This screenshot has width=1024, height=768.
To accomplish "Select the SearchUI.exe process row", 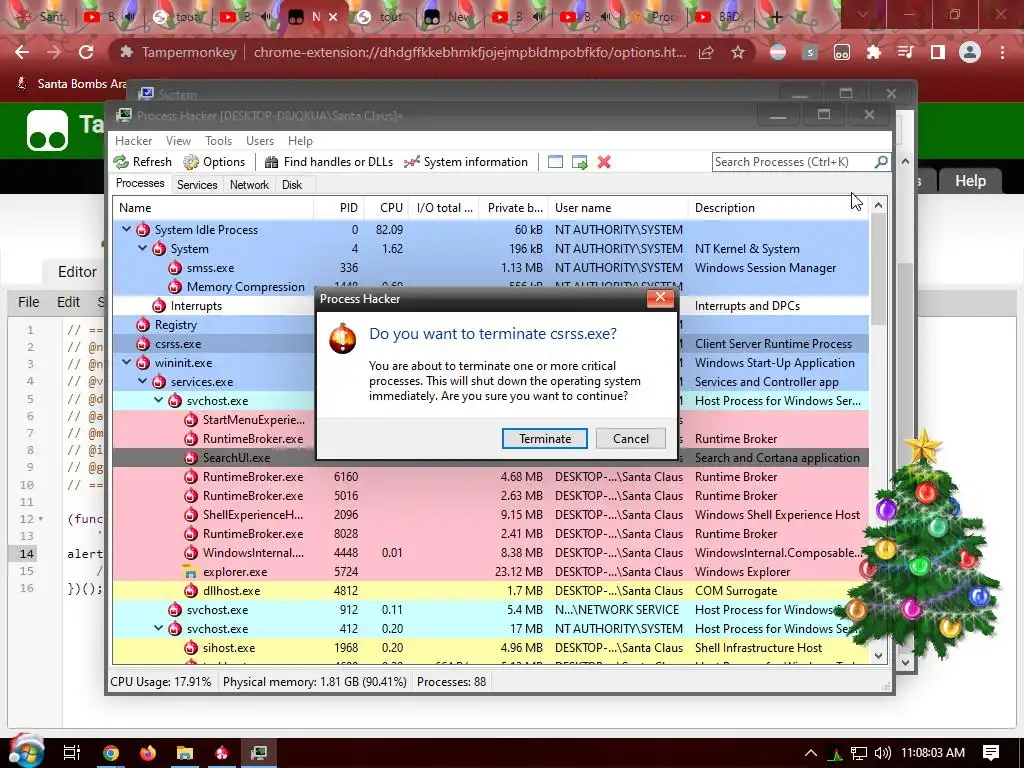I will [490, 458].
